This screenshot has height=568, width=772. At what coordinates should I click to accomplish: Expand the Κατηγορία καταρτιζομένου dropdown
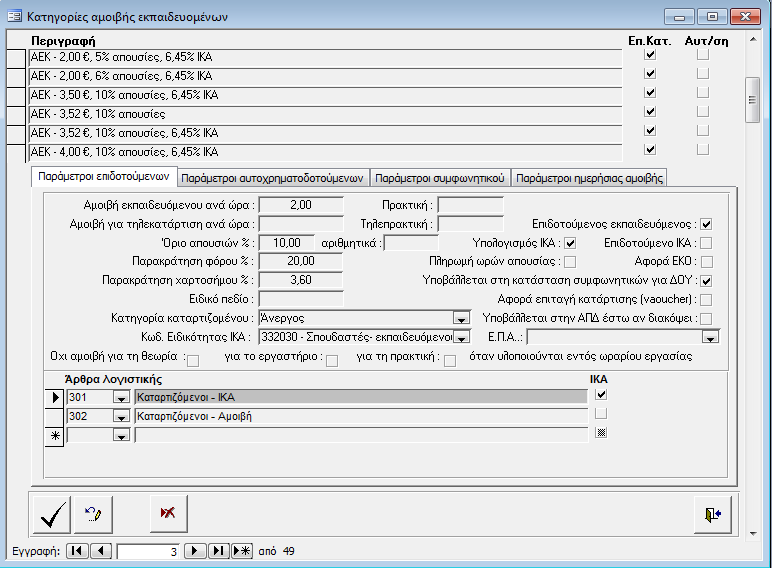coord(461,318)
